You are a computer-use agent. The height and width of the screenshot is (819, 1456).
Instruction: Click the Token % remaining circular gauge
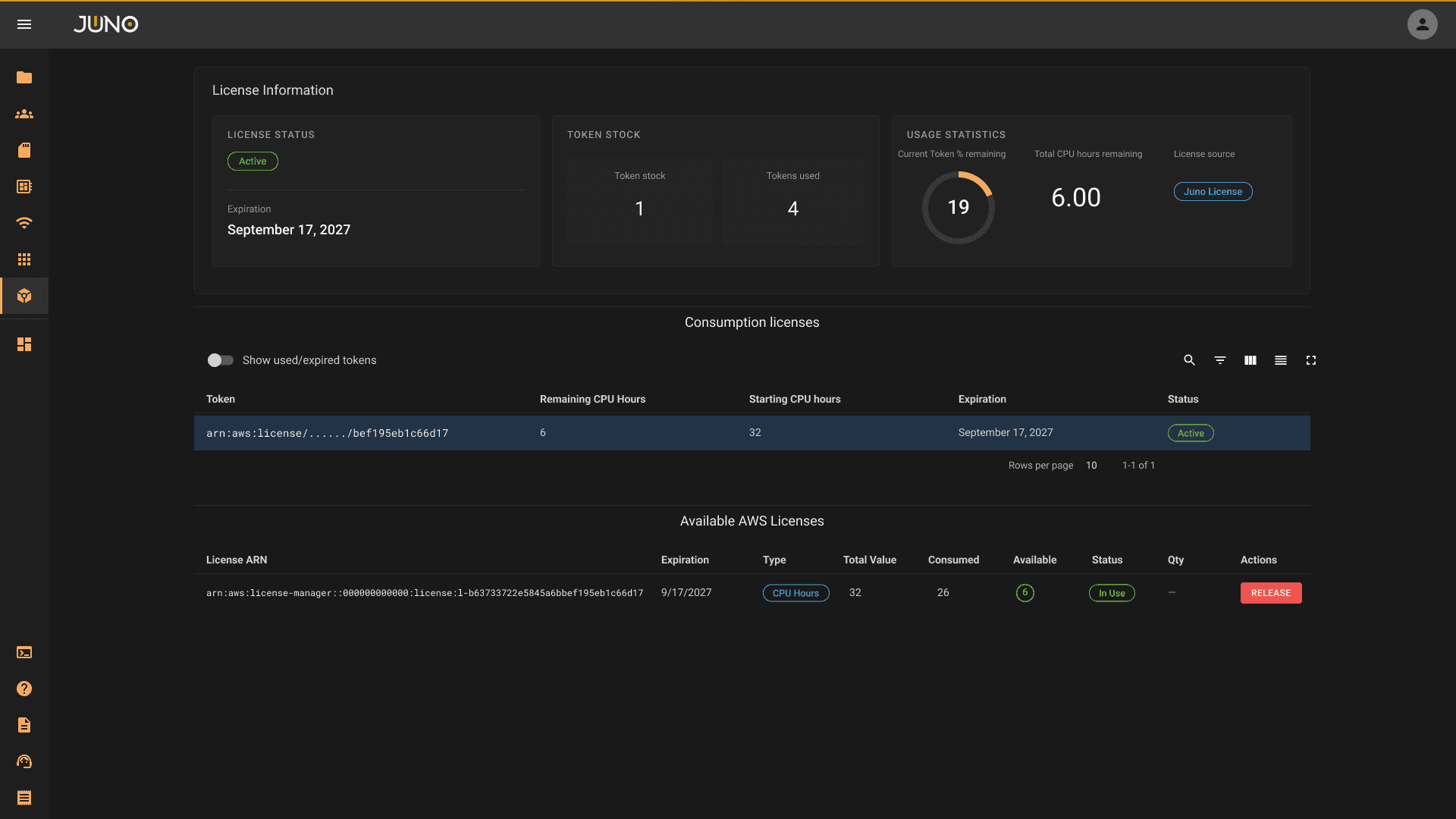tap(959, 207)
